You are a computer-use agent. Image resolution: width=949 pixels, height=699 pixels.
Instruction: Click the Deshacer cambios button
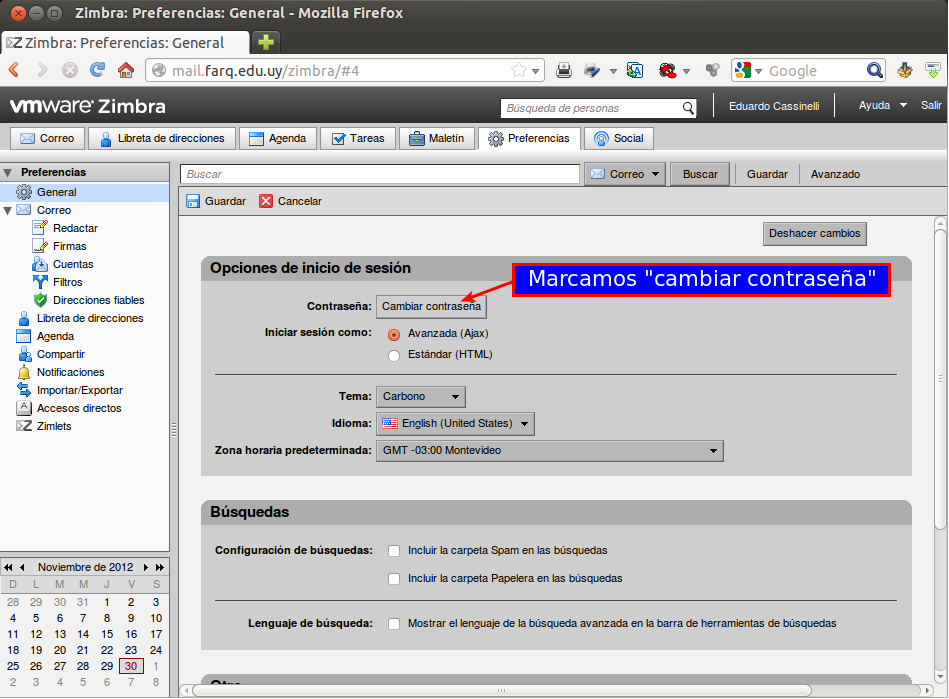(815, 234)
